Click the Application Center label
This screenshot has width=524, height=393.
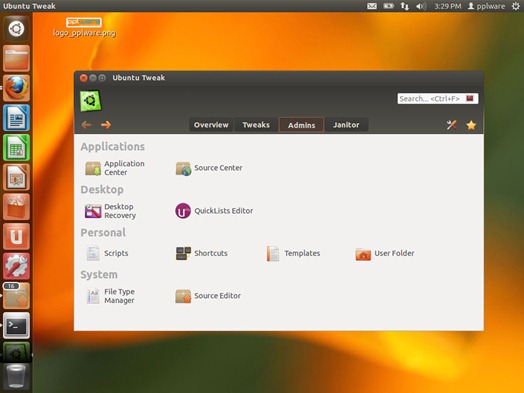coord(124,168)
